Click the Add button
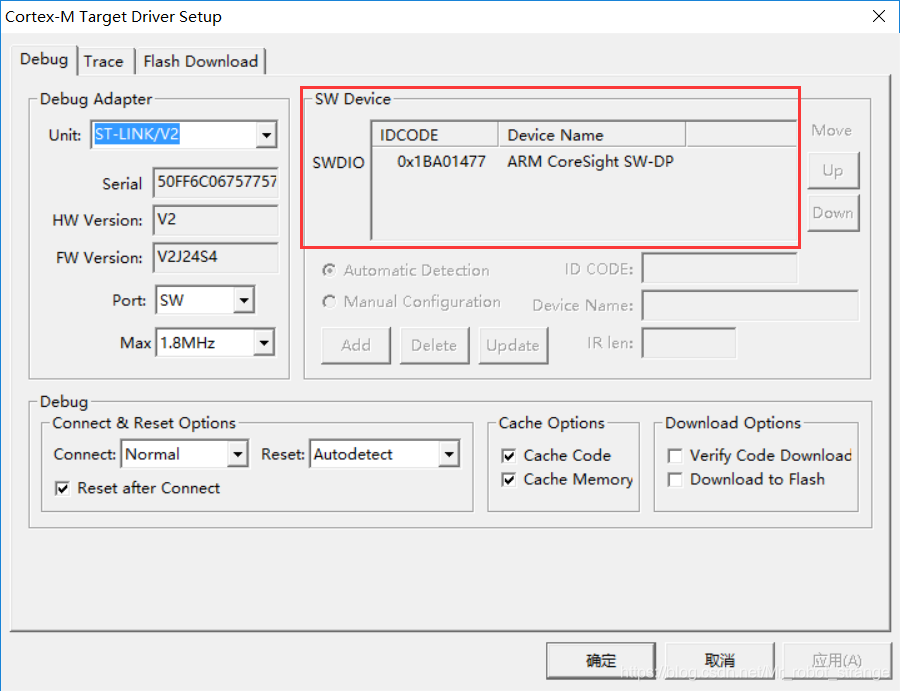 356,346
